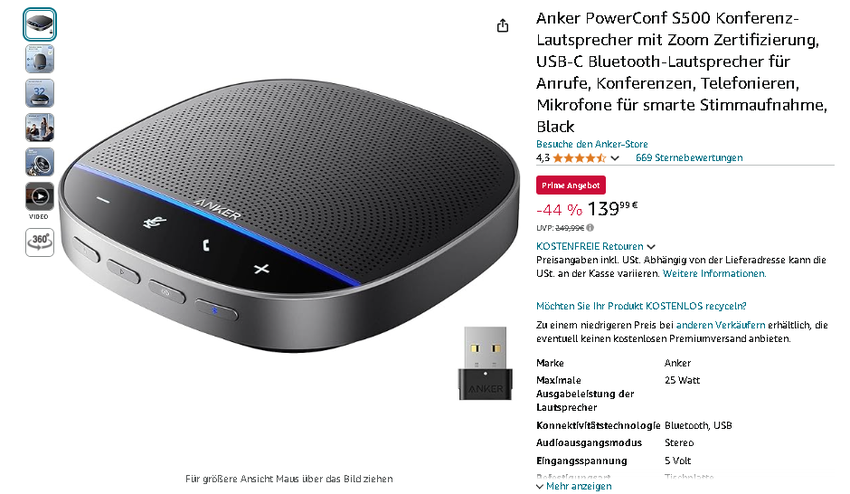Viewport: 850px width, 494px height.
Task: Click the main speaker product image
Action: point(288,217)
